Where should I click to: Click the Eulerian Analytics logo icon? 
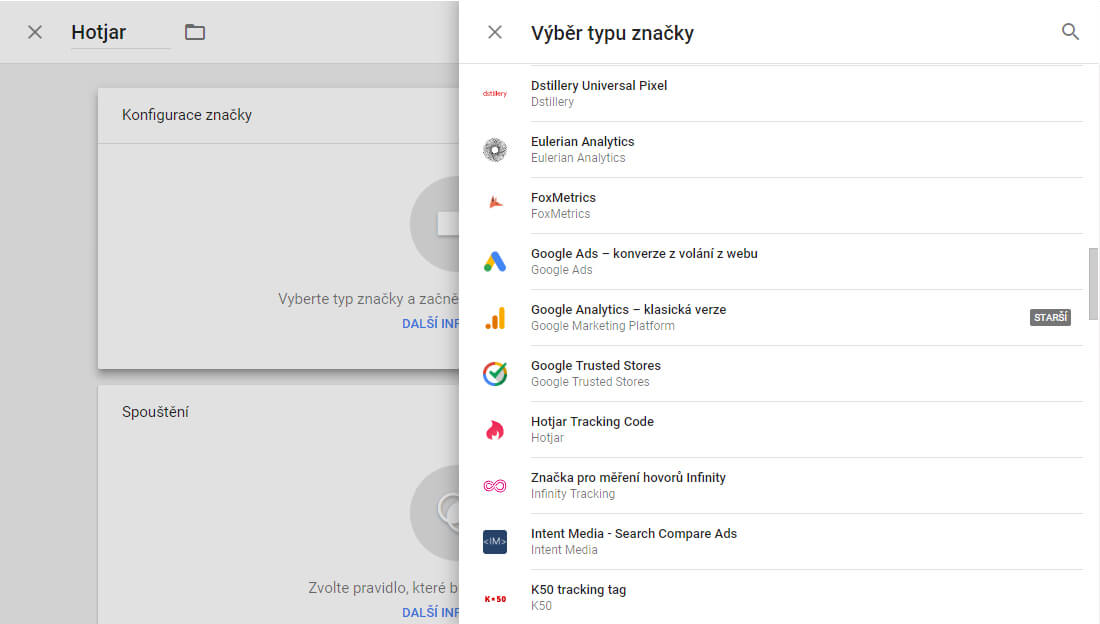pos(495,150)
